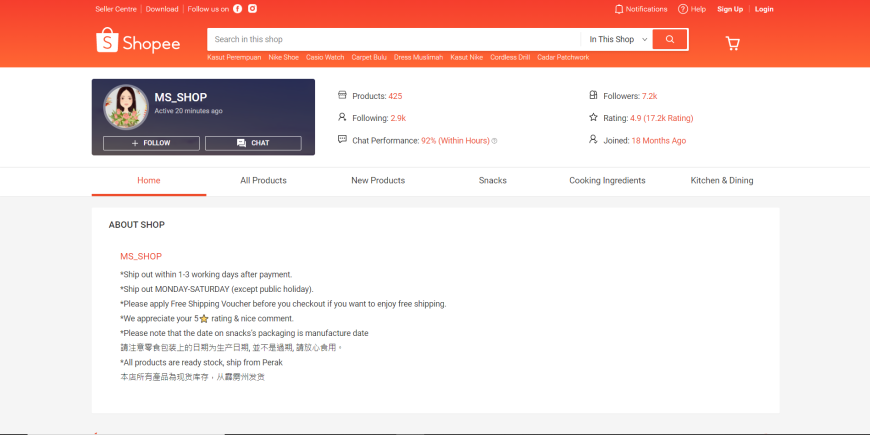The height and width of the screenshot is (435, 870).
Task: Click the Rating star icon
Action: (x=593, y=118)
